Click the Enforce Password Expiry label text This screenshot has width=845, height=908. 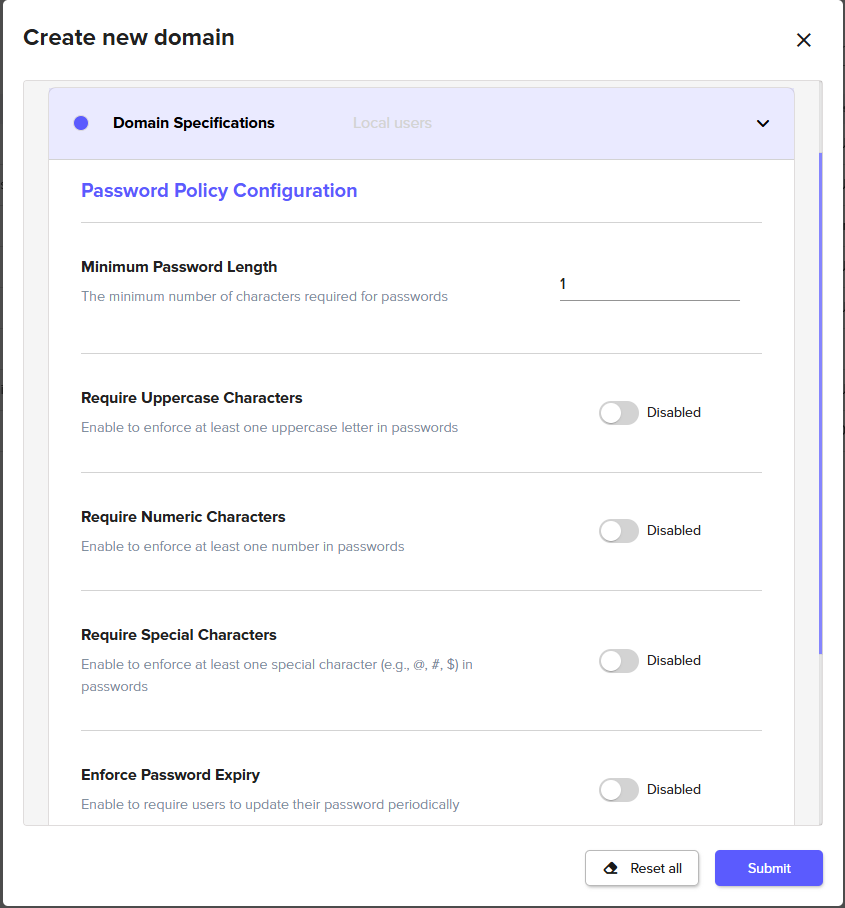click(170, 775)
